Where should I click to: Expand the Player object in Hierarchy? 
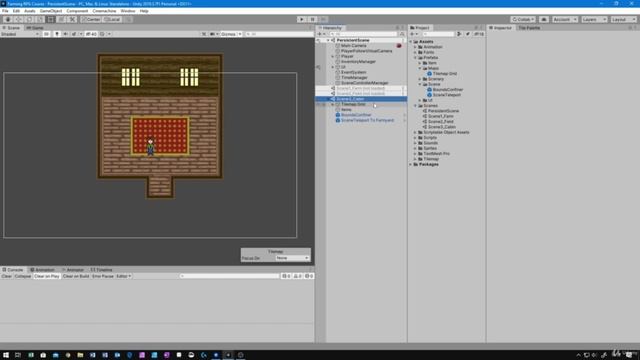pyautogui.click(x=333, y=56)
